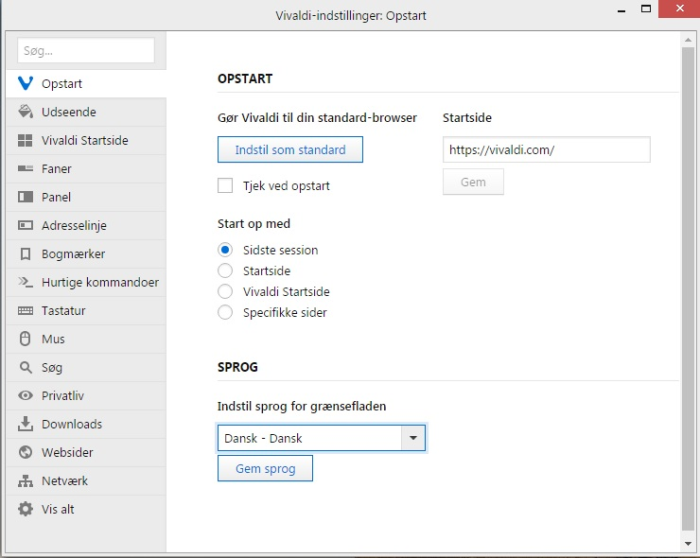
Task: Click the eye icon for Privatliv
Action: (25, 396)
